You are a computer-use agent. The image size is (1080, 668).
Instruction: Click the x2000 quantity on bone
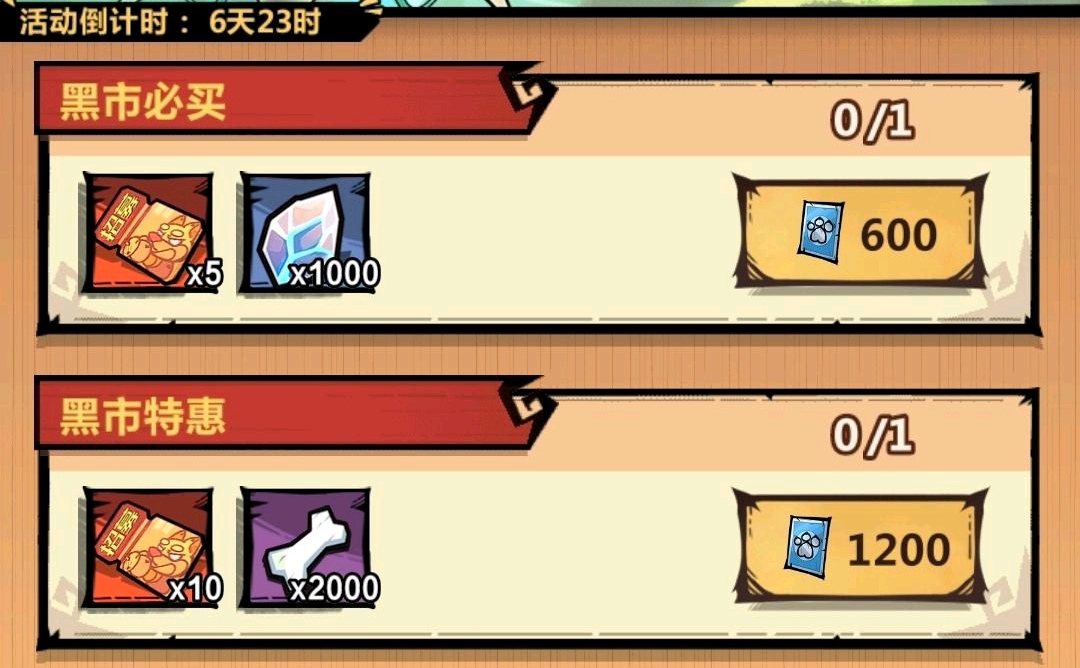pyautogui.click(x=334, y=588)
